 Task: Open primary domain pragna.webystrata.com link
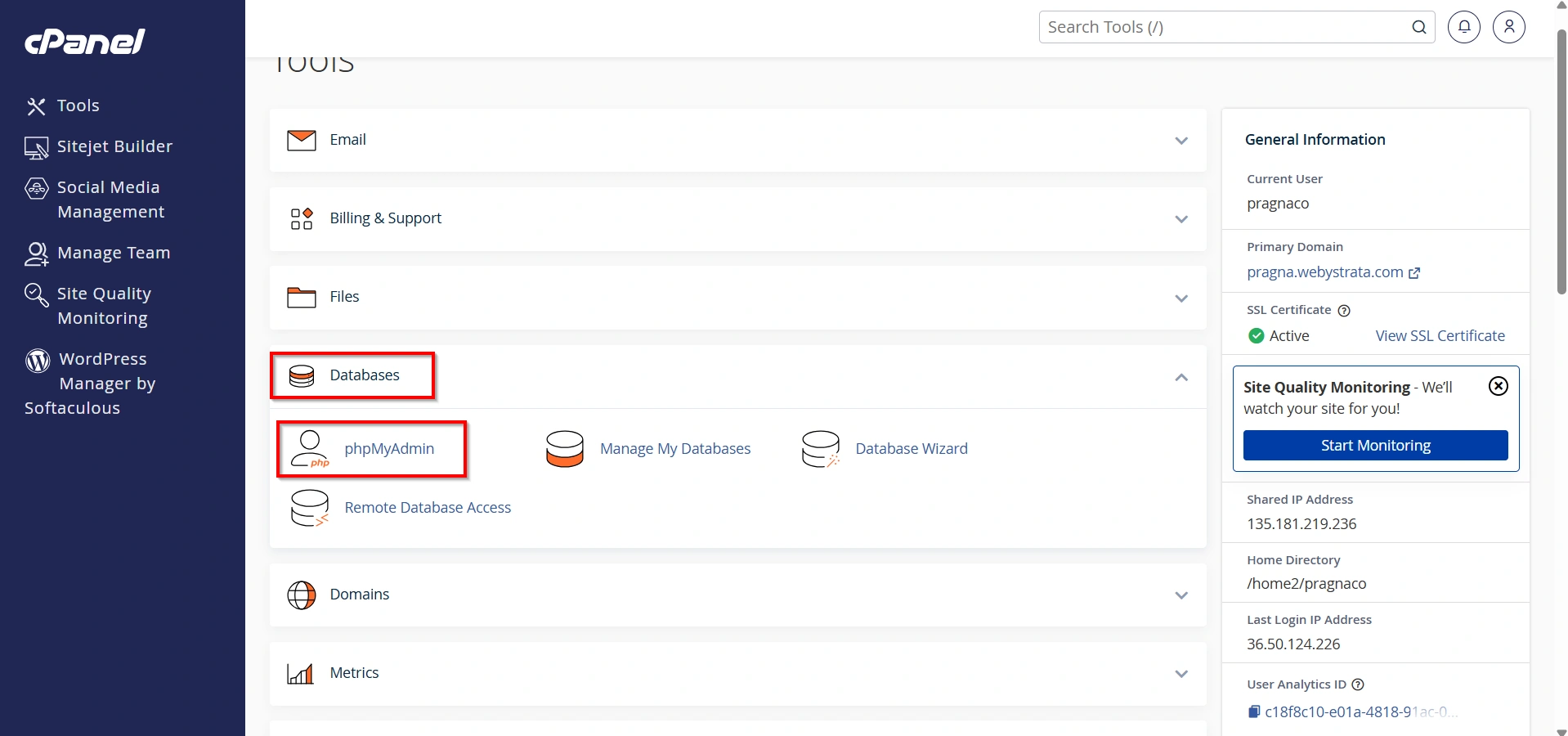(1325, 272)
